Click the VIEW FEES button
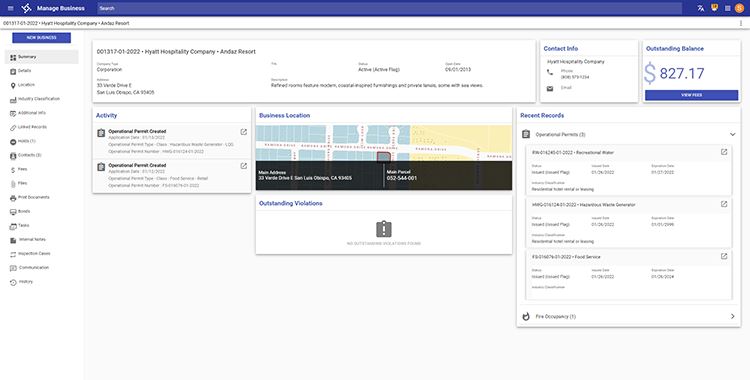The image size is (750, 380). tap(691, 95)
